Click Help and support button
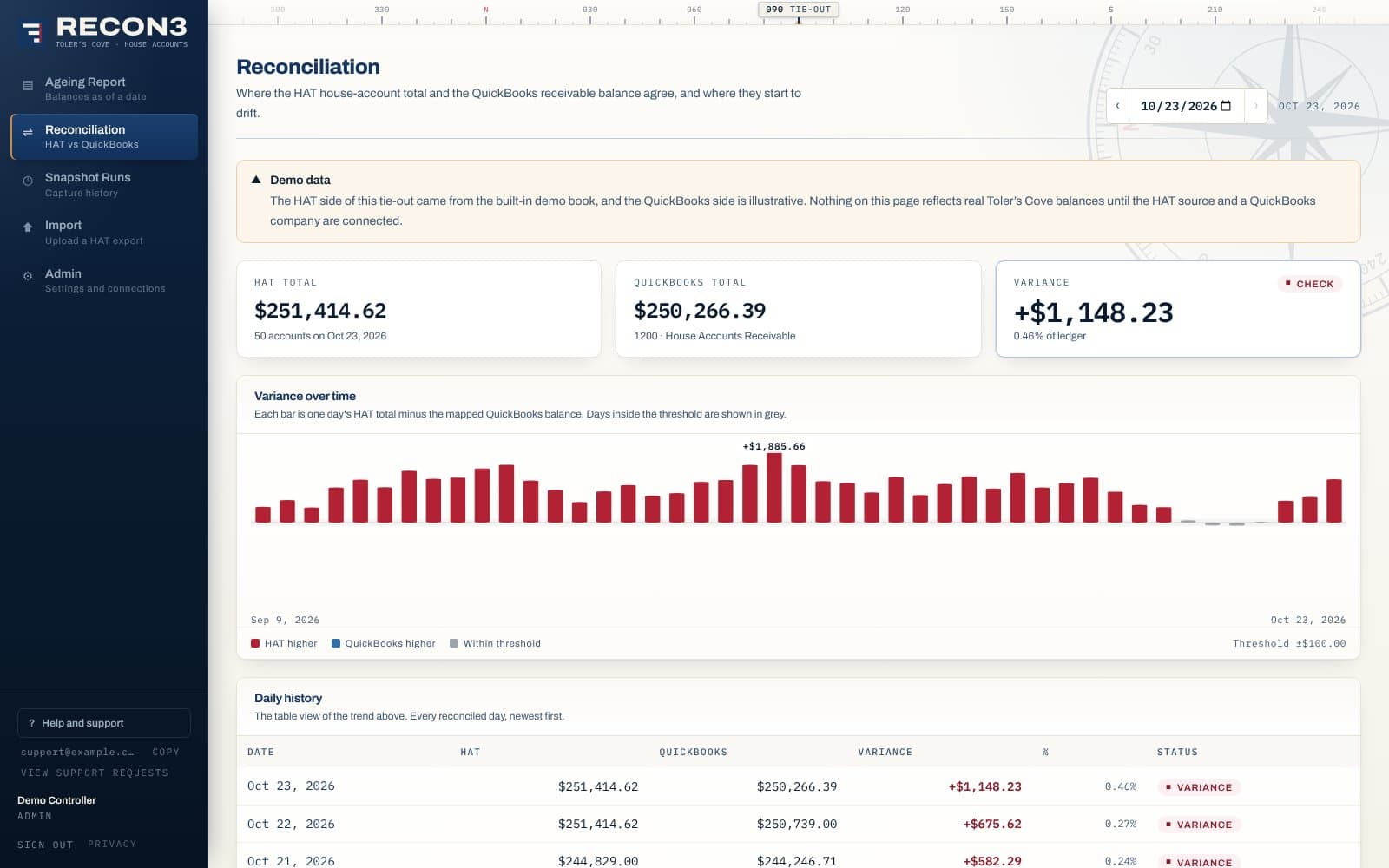Image resolution: width=1389 pixels, height=868 pixels. point(104,723)
